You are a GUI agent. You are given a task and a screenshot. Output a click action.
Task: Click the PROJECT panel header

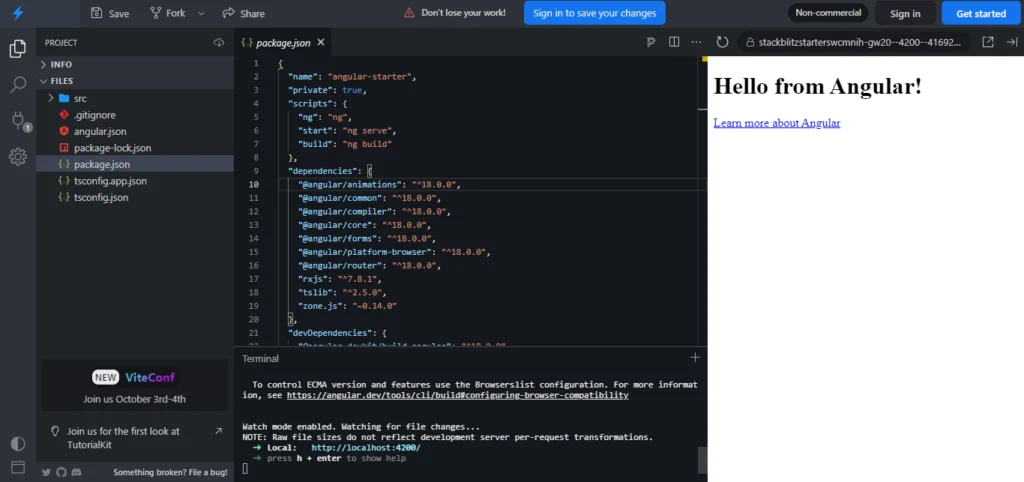pyautogui.click(x=61, y=42)
